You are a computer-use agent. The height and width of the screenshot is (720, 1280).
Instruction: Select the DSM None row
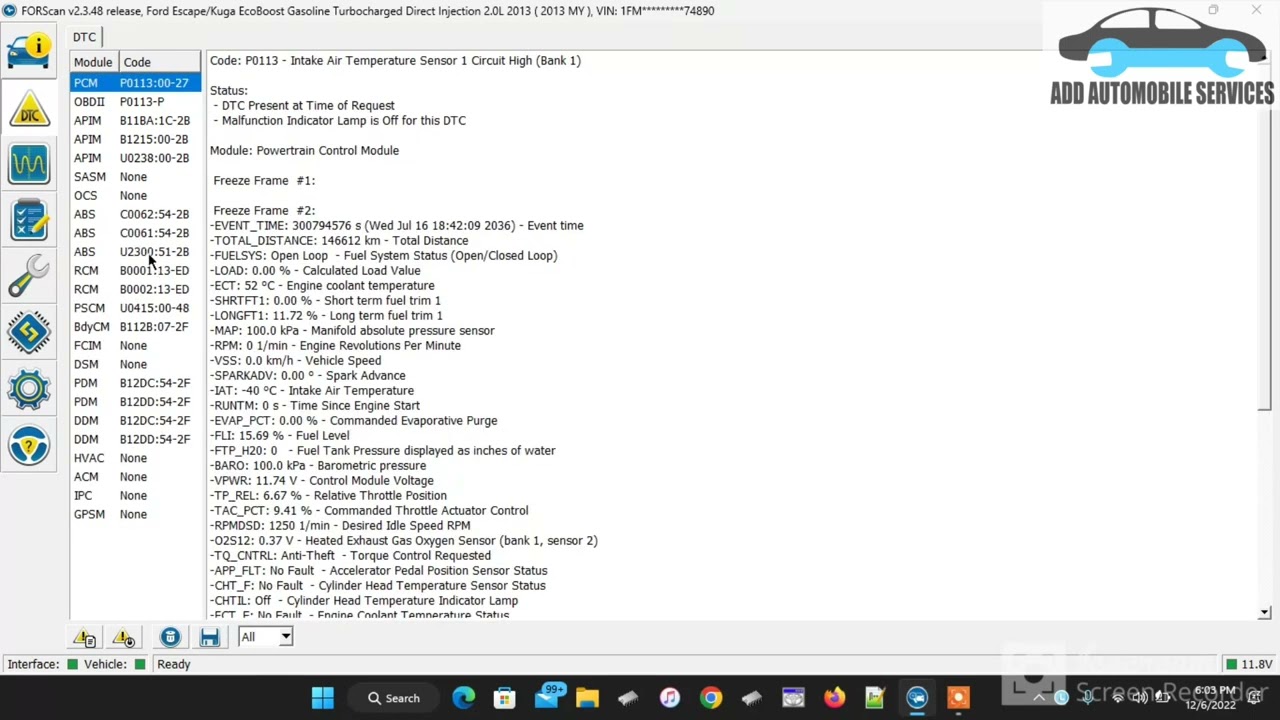135,364
